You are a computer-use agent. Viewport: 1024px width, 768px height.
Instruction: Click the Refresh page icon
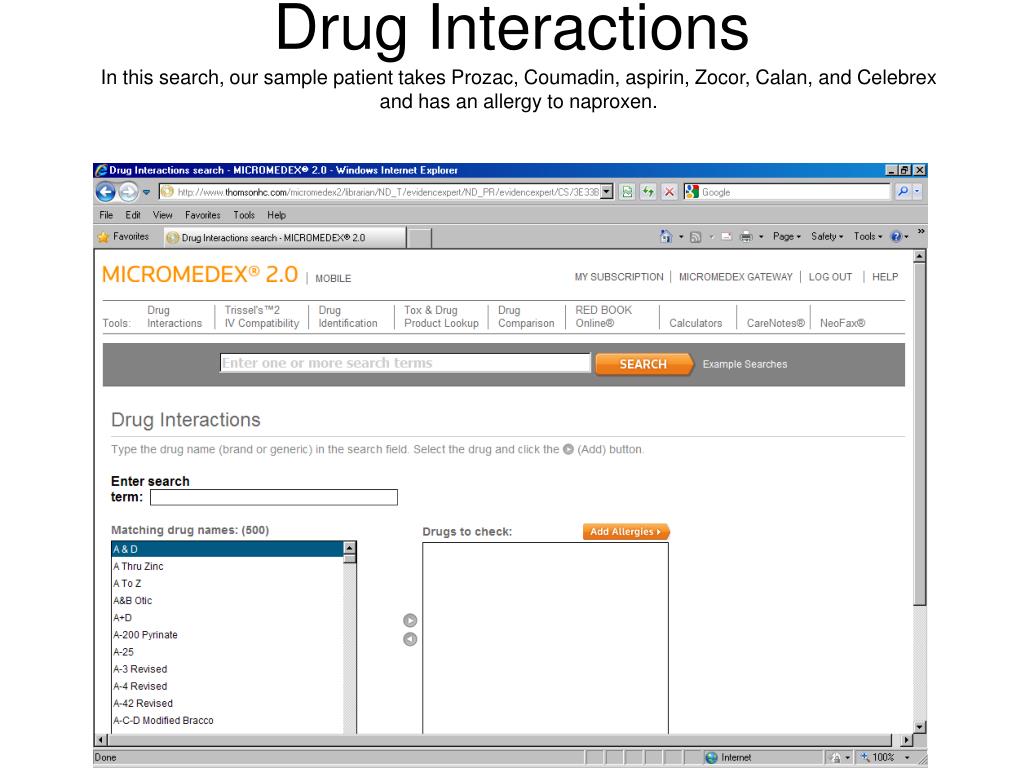pos(648,192)
